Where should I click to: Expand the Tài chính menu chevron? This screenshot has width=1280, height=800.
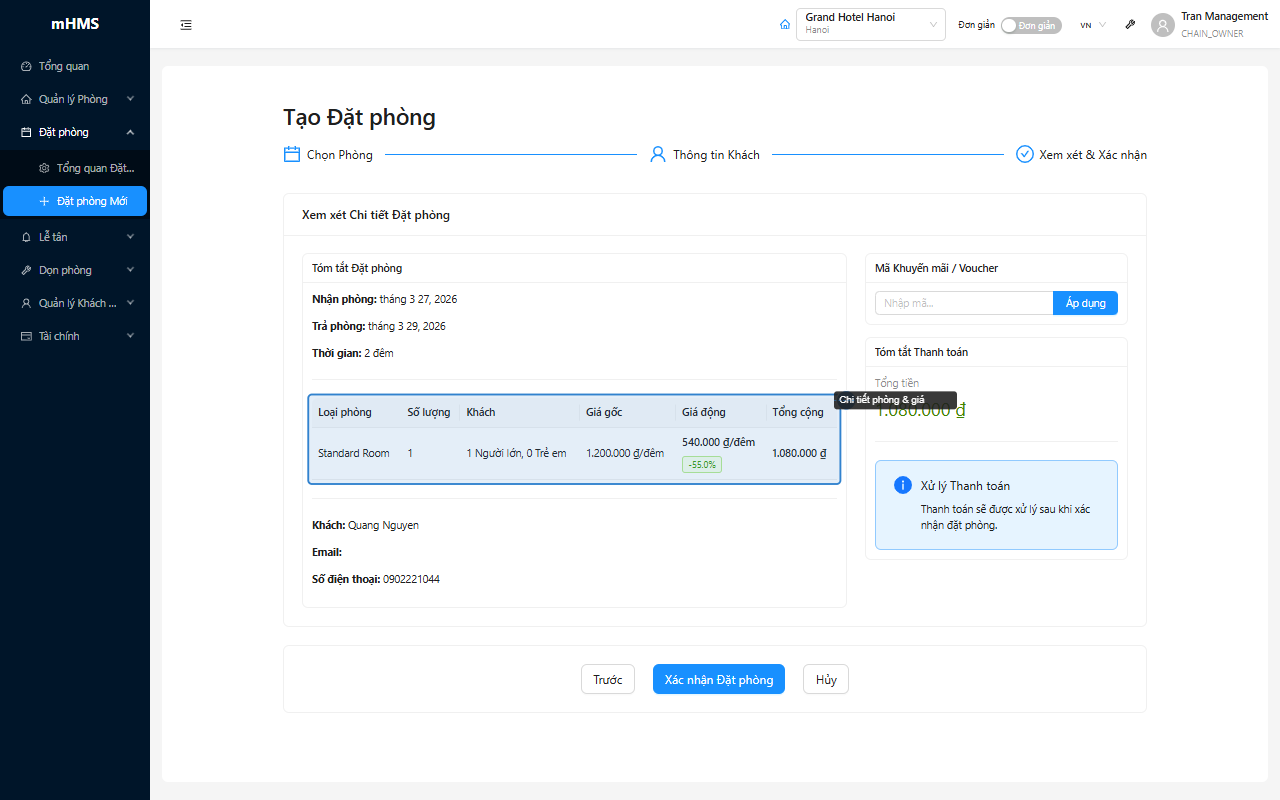[x=130, y=336]
